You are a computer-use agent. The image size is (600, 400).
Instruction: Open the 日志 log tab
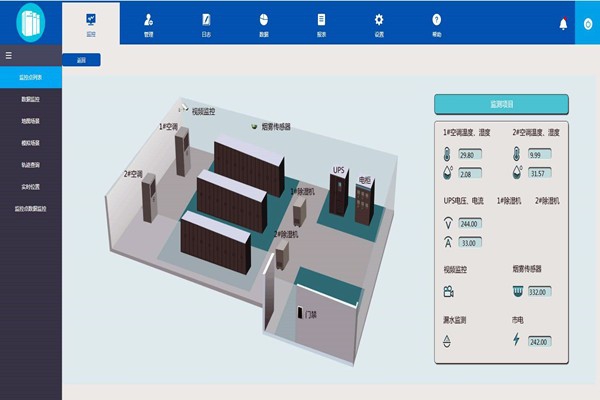tap(206, 23)
